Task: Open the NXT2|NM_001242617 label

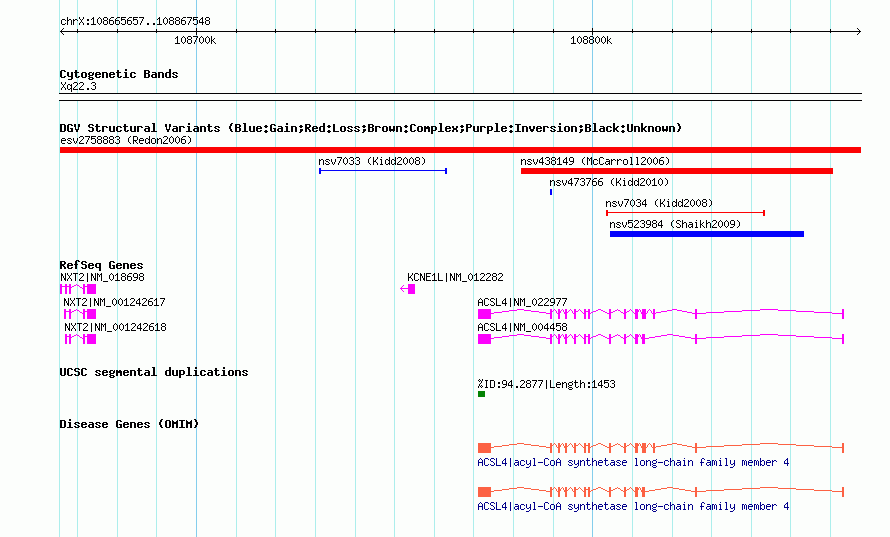Action: 114,302
